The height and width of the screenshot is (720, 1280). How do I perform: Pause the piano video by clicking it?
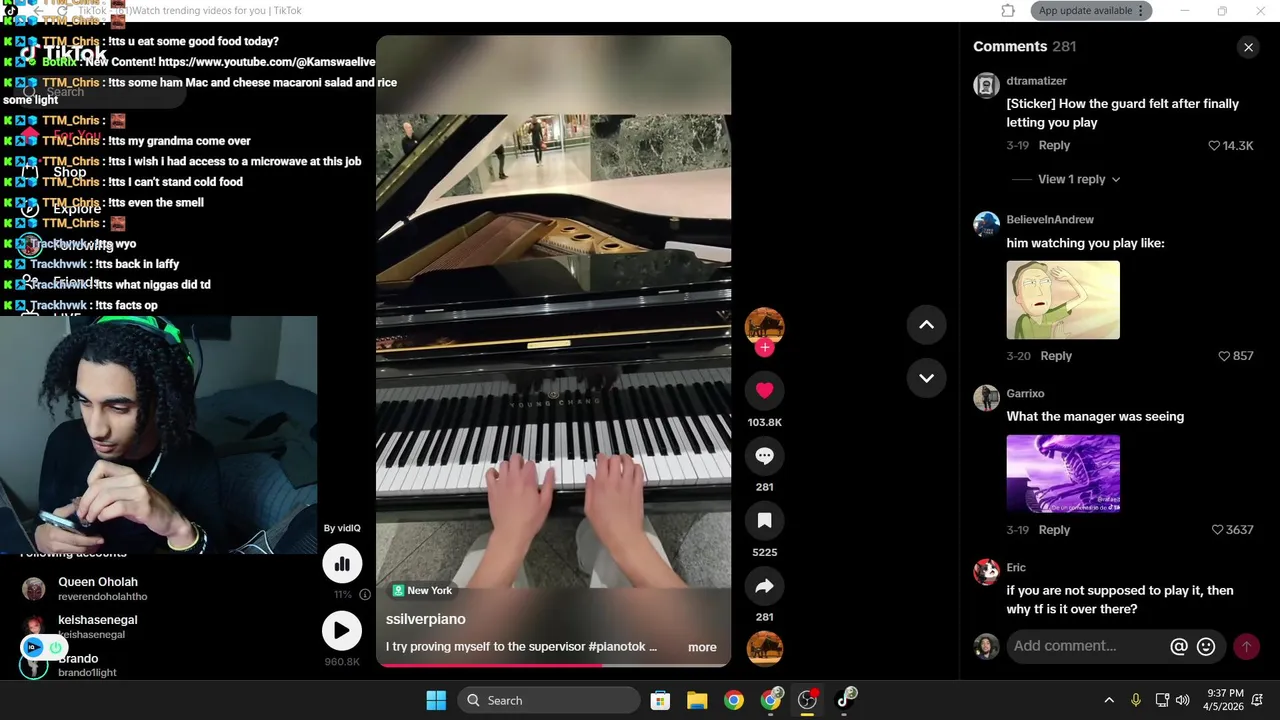(553, 350)
